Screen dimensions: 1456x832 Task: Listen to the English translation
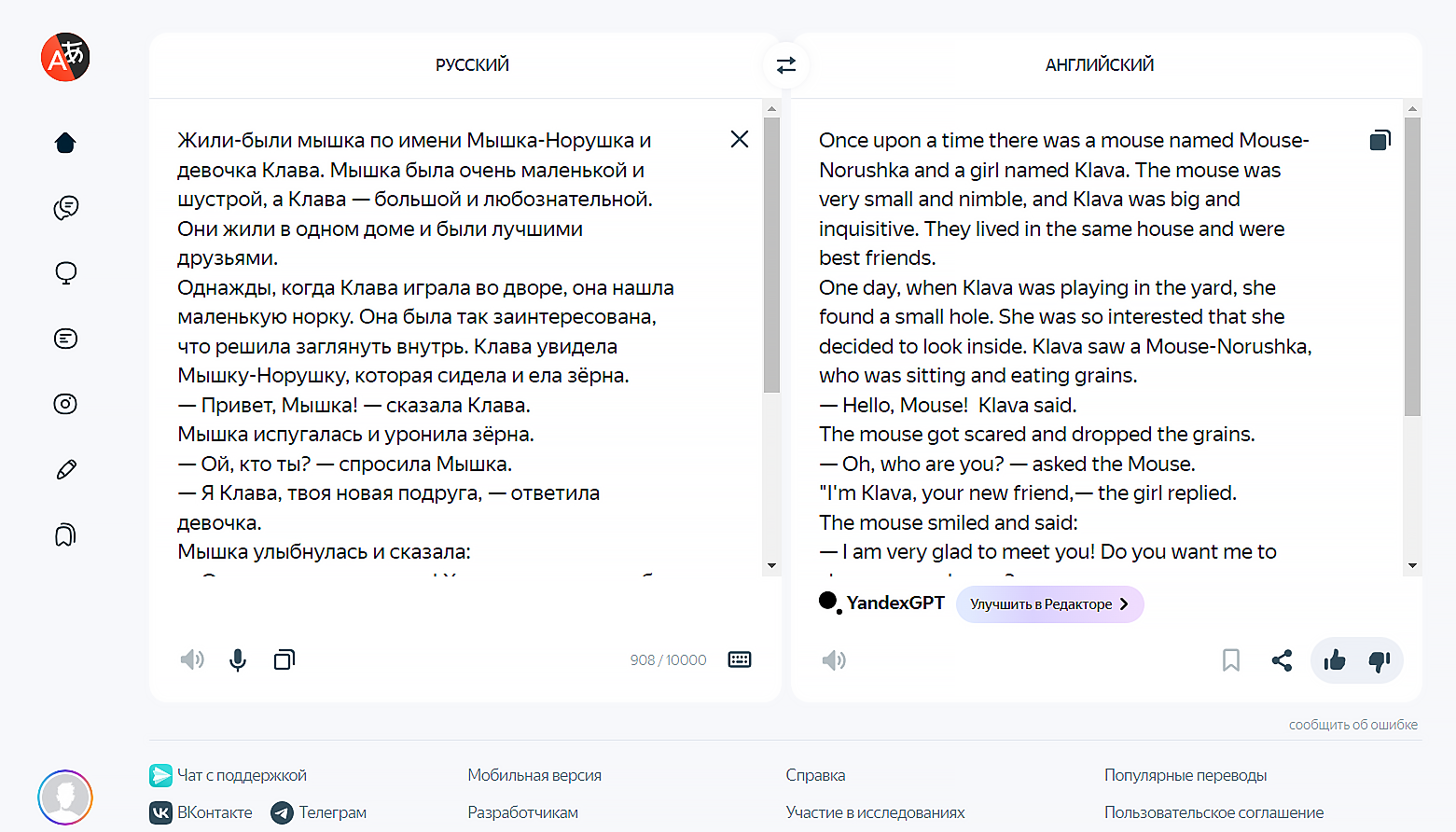(834, 660)
